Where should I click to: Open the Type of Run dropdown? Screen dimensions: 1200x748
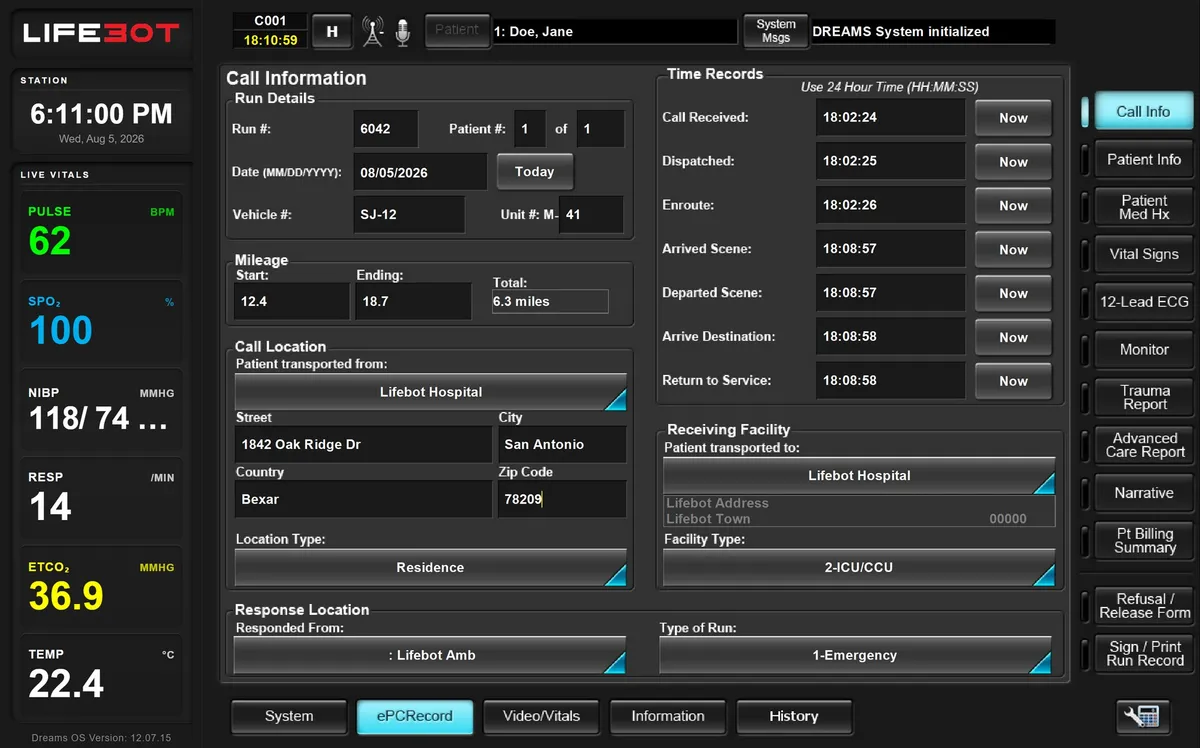[855, 655]
